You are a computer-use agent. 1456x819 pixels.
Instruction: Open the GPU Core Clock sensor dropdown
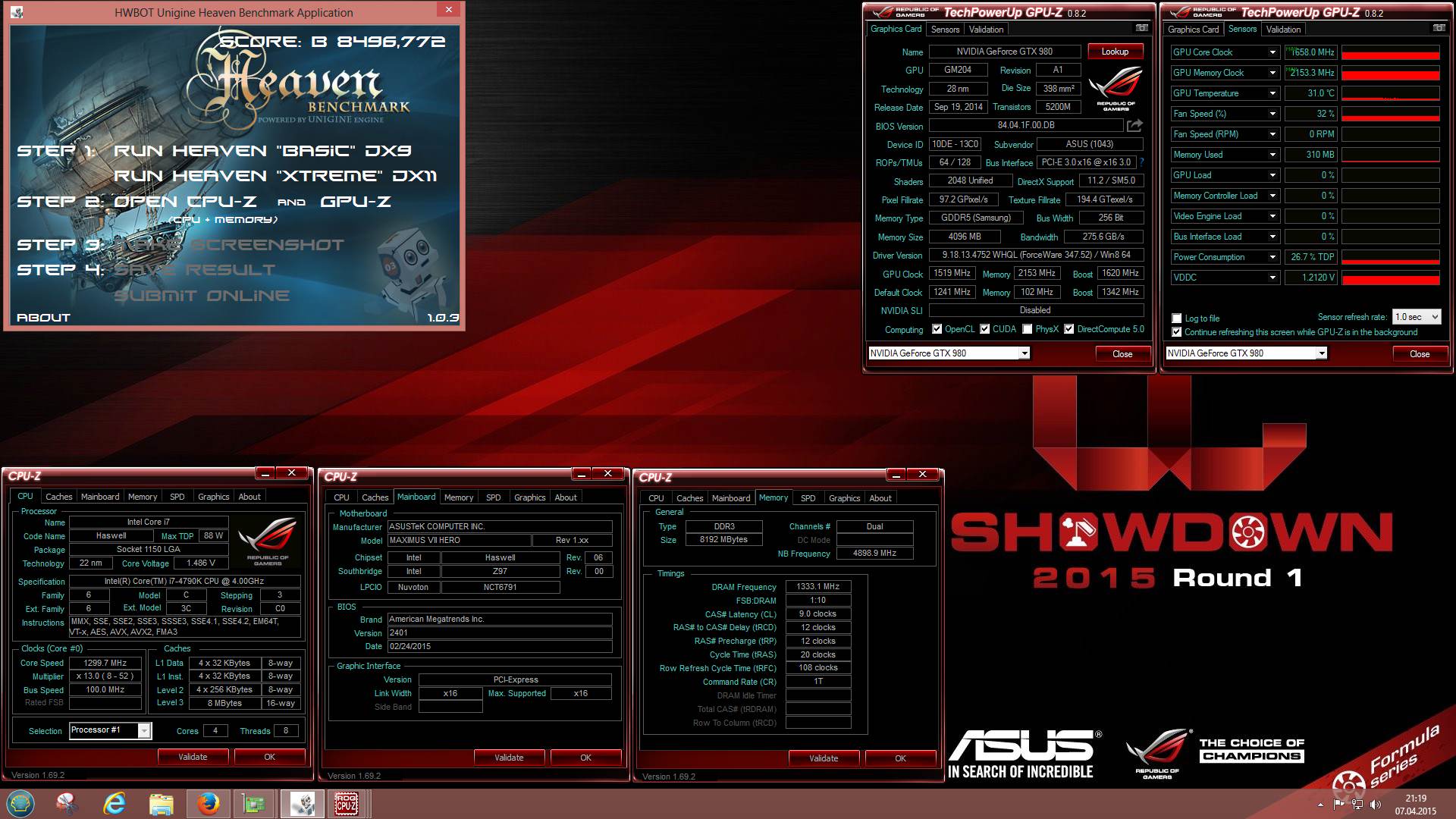[1272, 52]
